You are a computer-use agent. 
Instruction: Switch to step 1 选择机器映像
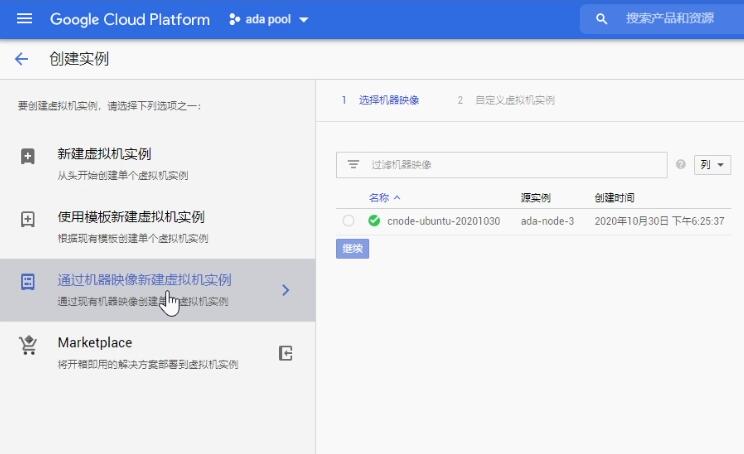tap(381, 100)
